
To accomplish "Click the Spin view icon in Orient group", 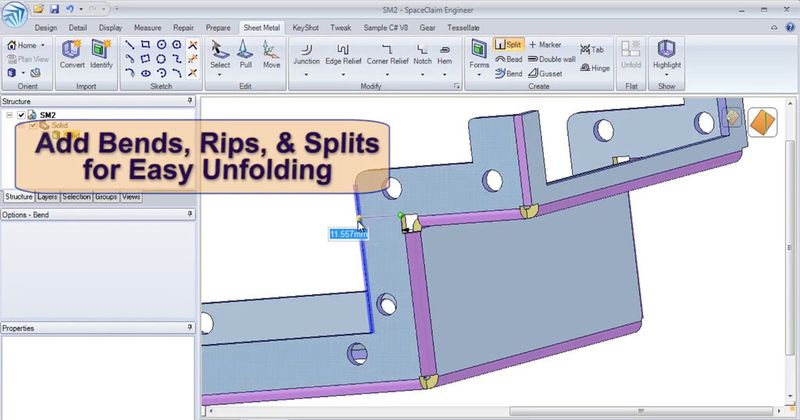I will pos(35,73).
